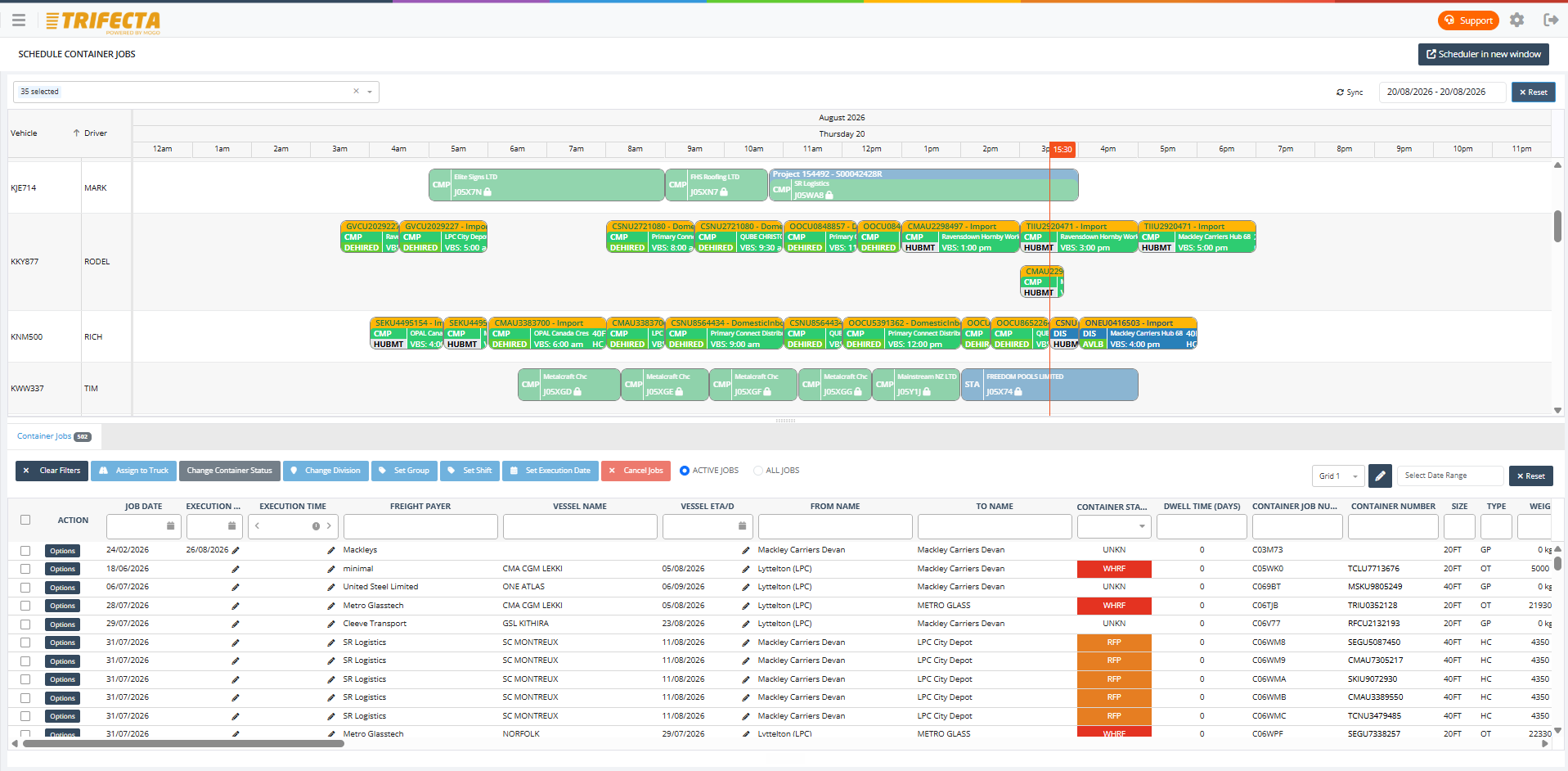Image resolution: width=1568 pixels, height=771 pixels.
Task: Sort by Driver column arrow
Action: point(76,133)
